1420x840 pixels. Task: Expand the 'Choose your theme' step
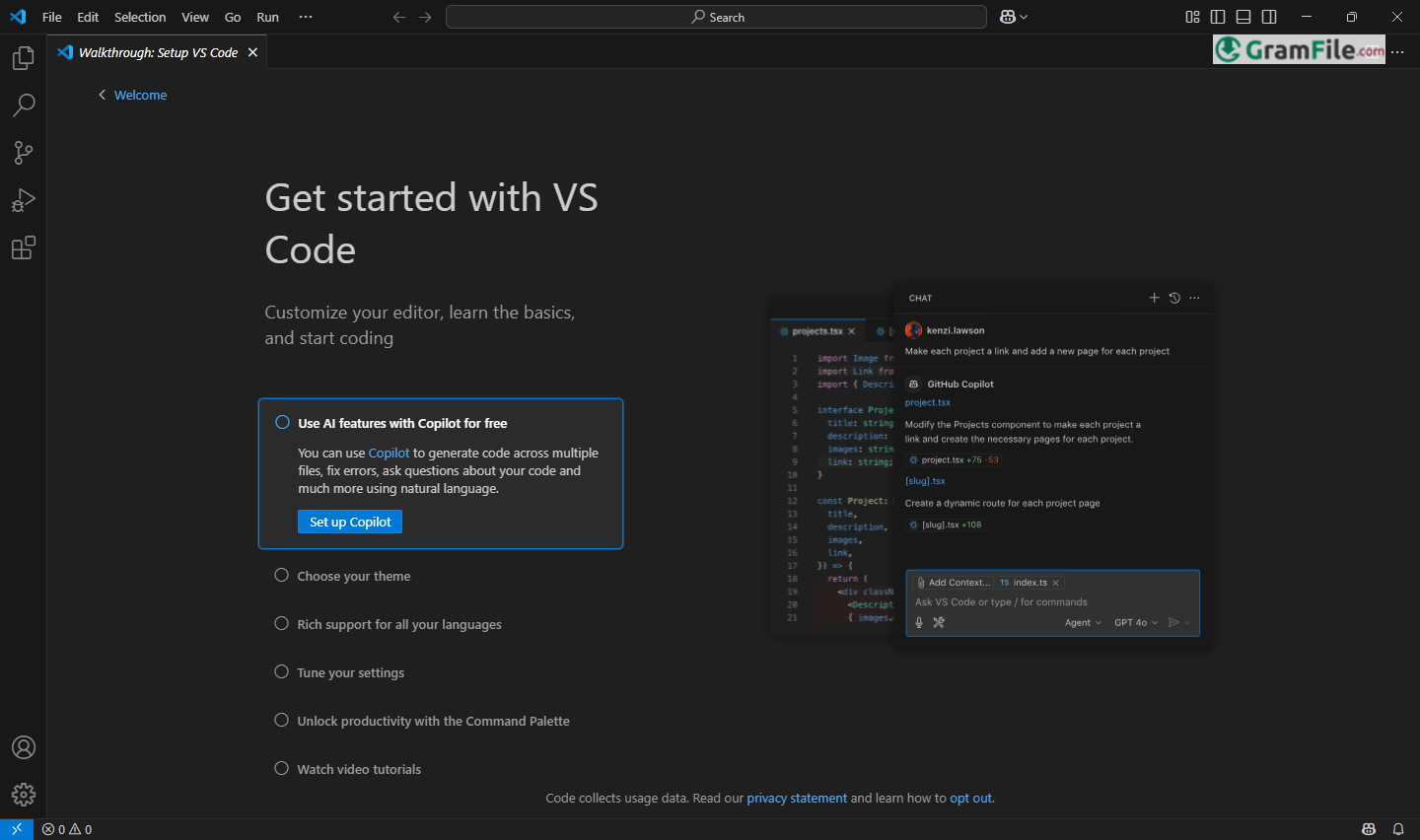(354, 576)
